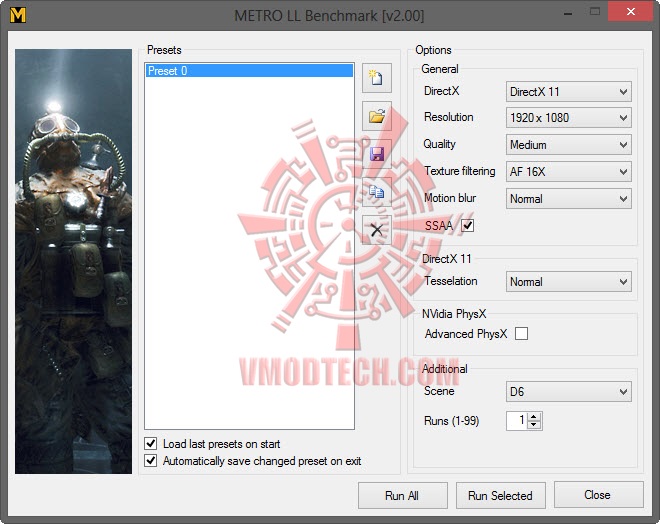Increase the Runs count with up arrow
This screenshot has height=524, width=660.
534,417
